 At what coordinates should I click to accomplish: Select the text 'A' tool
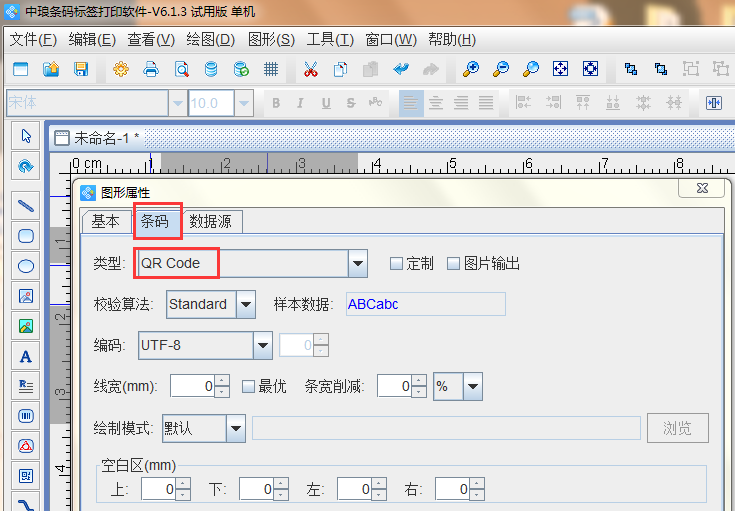27,356
